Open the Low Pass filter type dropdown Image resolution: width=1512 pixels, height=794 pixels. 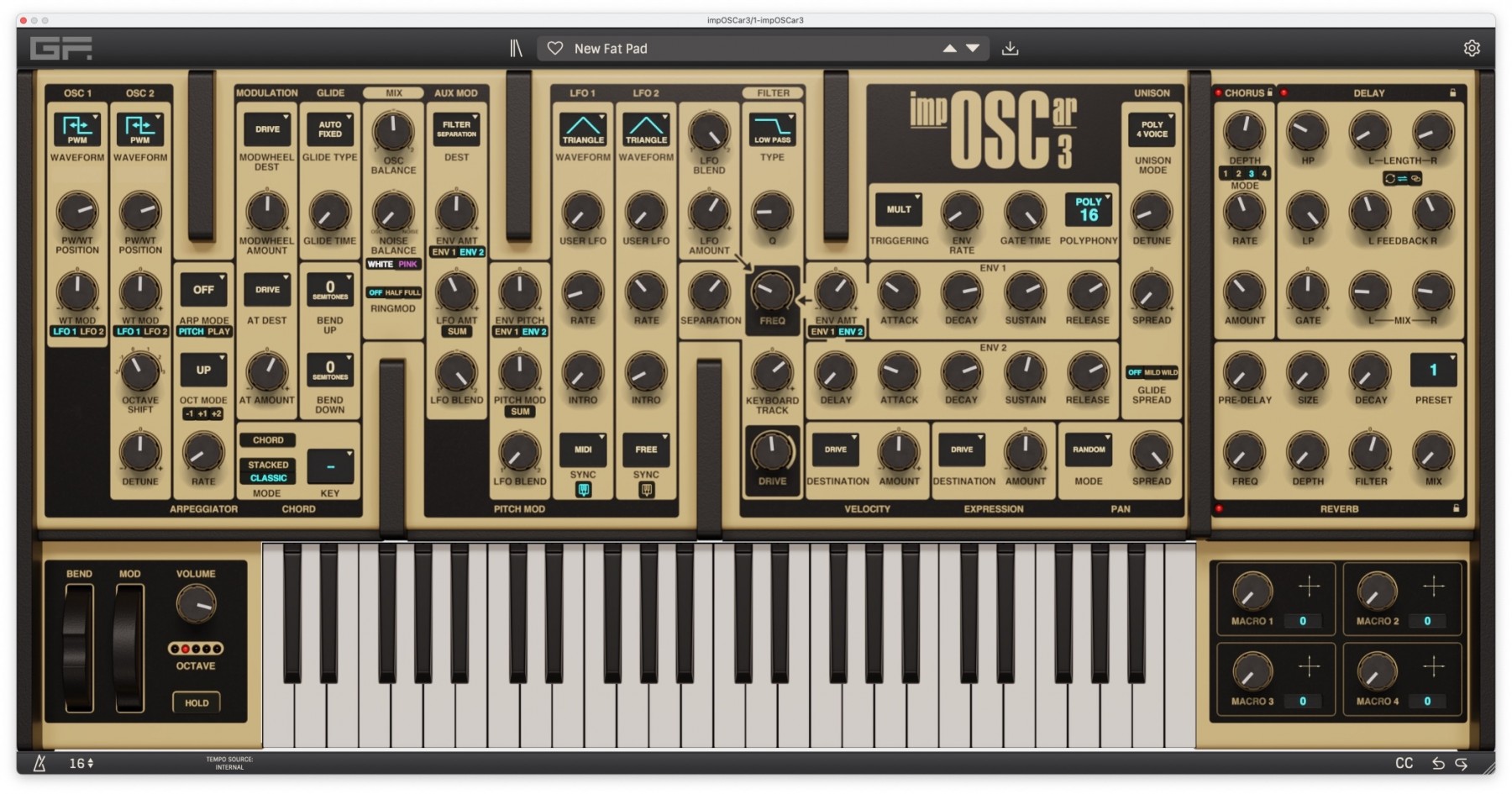click(x=772, y=129)
